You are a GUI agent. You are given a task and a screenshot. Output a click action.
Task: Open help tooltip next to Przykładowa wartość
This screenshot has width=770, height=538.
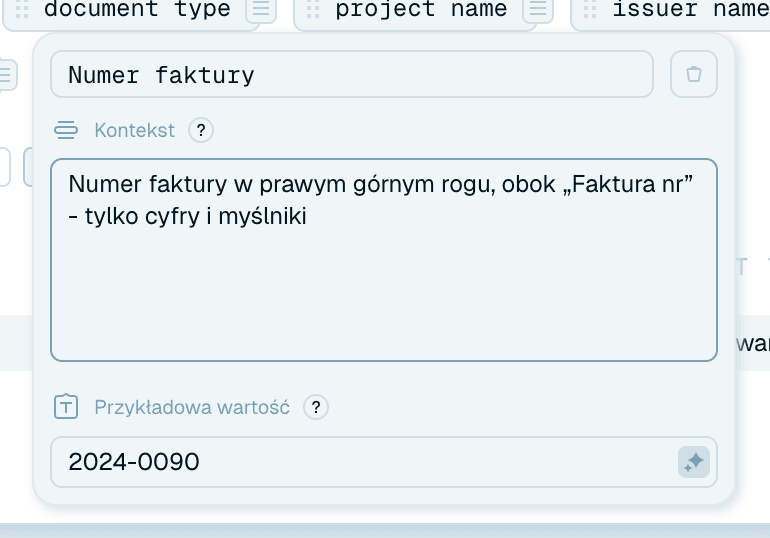click(316, 407)
